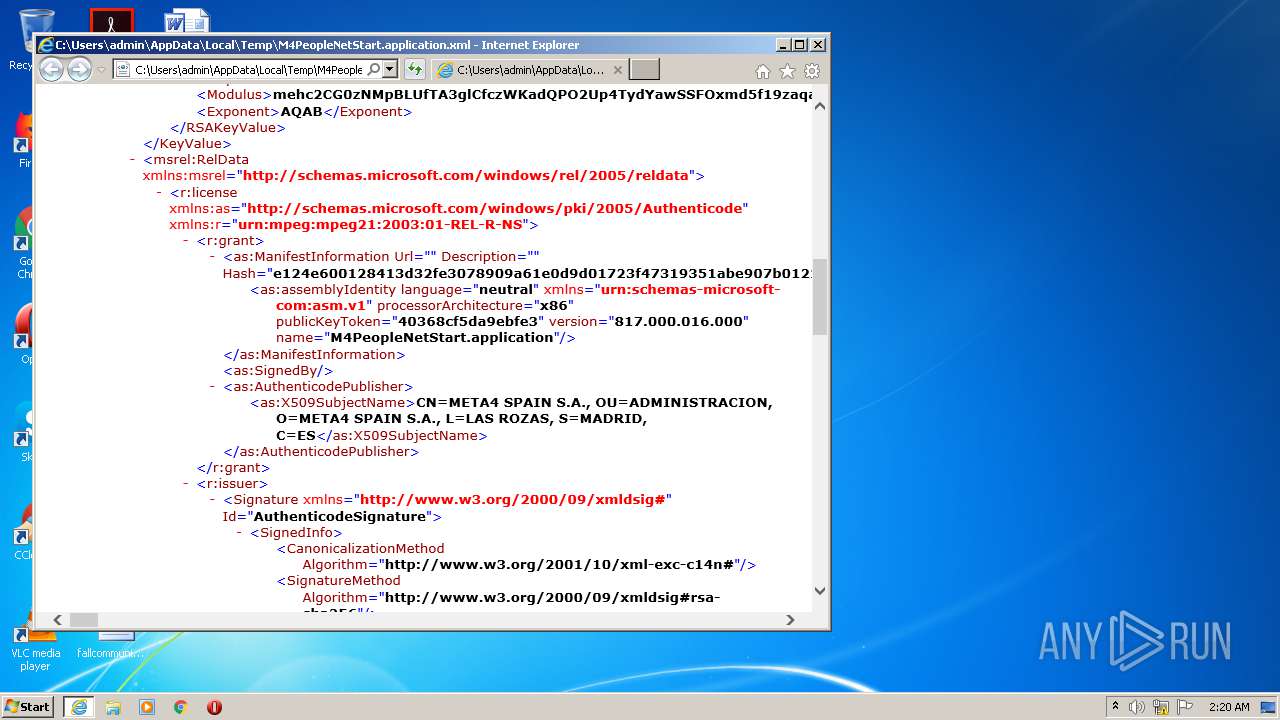Screen dimensions: 1280x720
Task: Open VLC media player desktop icon
Action: [x=36, y=642]
